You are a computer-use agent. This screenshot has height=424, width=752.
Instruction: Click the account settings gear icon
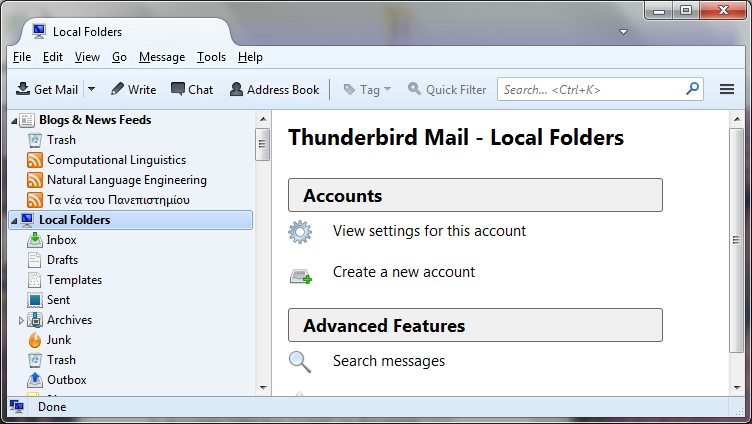pyautogui.click(x=300, y=232)
